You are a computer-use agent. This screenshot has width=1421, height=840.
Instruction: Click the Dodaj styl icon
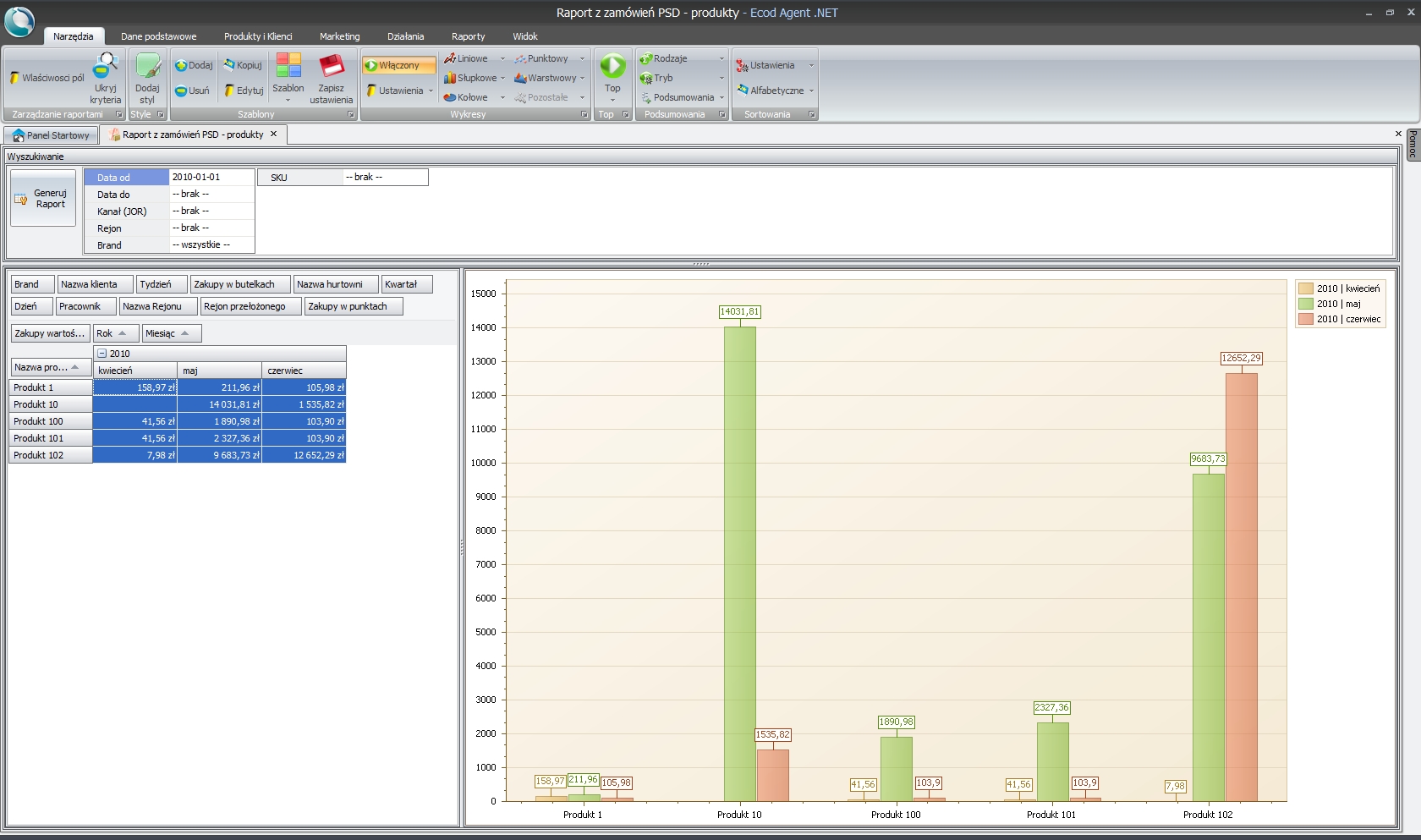pyautogui.click(x=147, y=66)
